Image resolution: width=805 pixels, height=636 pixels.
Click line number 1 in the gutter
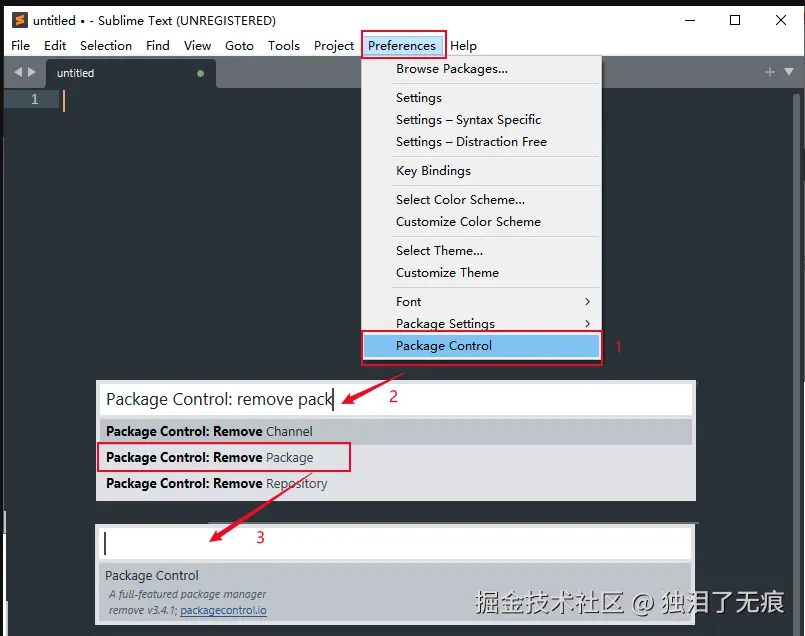point(34,99)
